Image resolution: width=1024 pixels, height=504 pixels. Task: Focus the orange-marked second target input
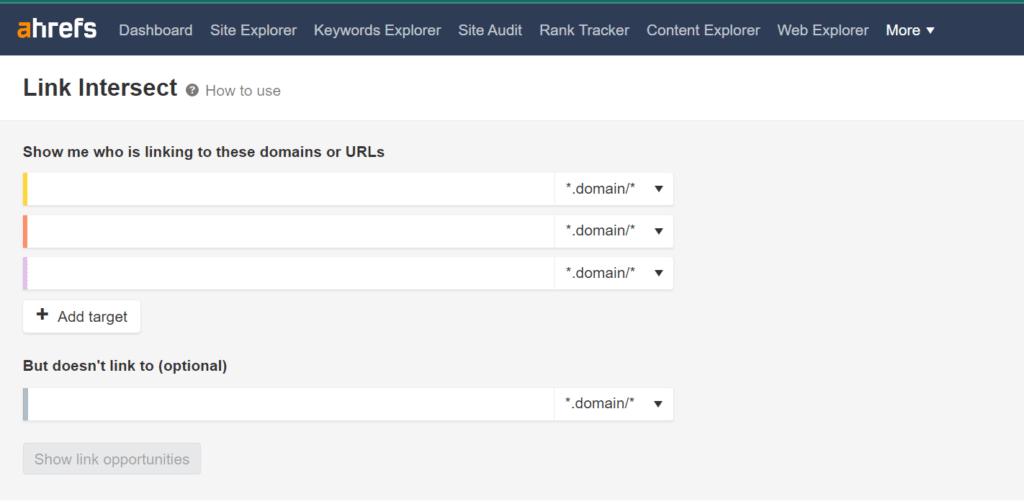point(291,231)
